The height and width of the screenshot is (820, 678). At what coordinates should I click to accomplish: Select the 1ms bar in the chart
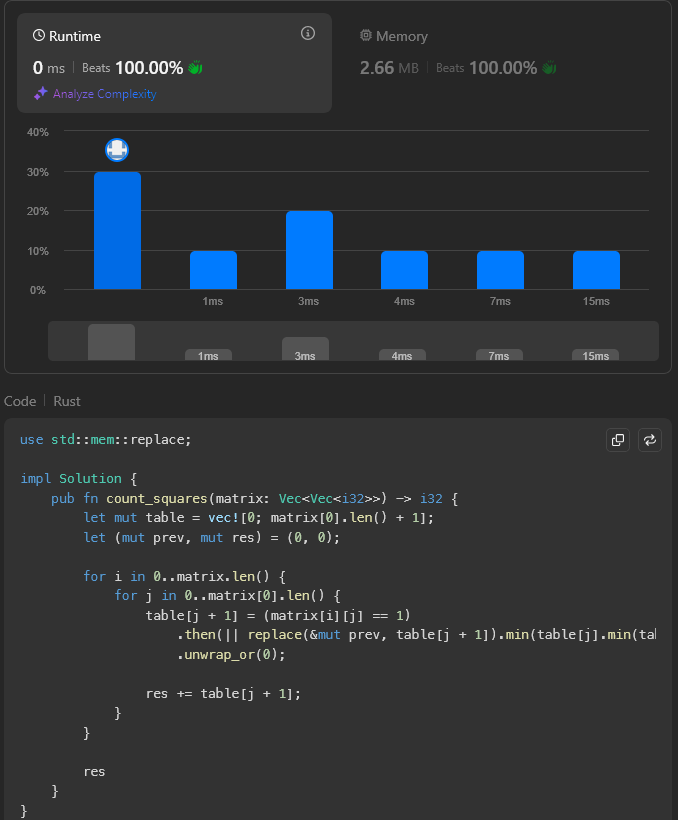pos(213,270)
